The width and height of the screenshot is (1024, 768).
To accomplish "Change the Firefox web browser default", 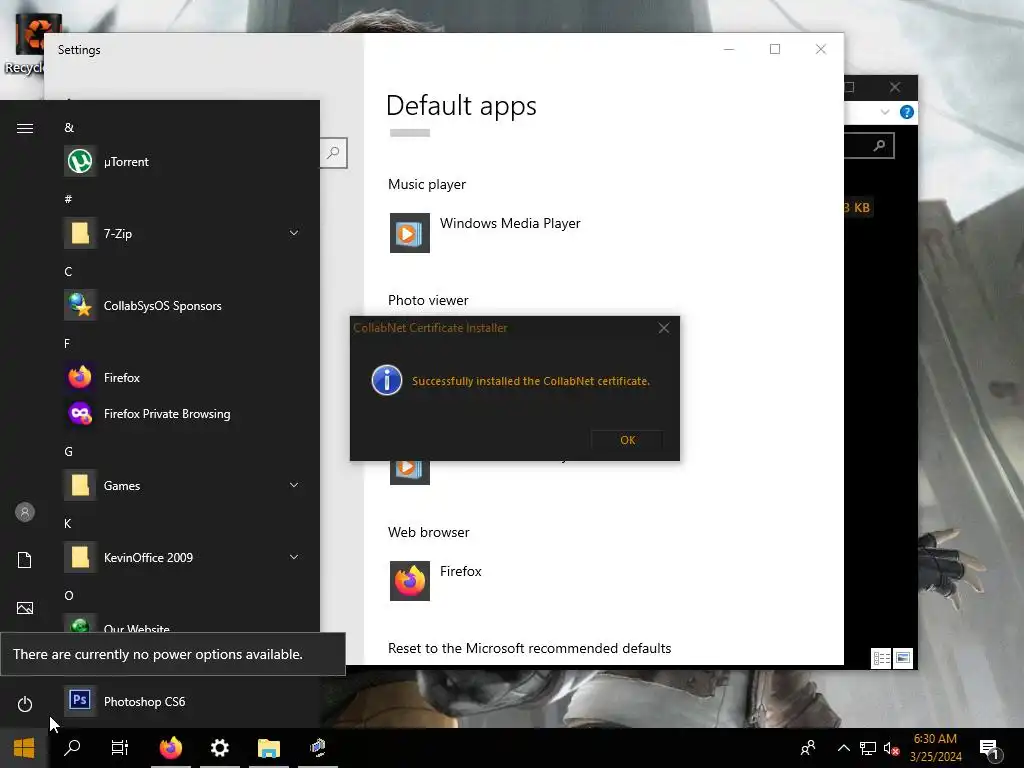I will (x=436, y=581).
